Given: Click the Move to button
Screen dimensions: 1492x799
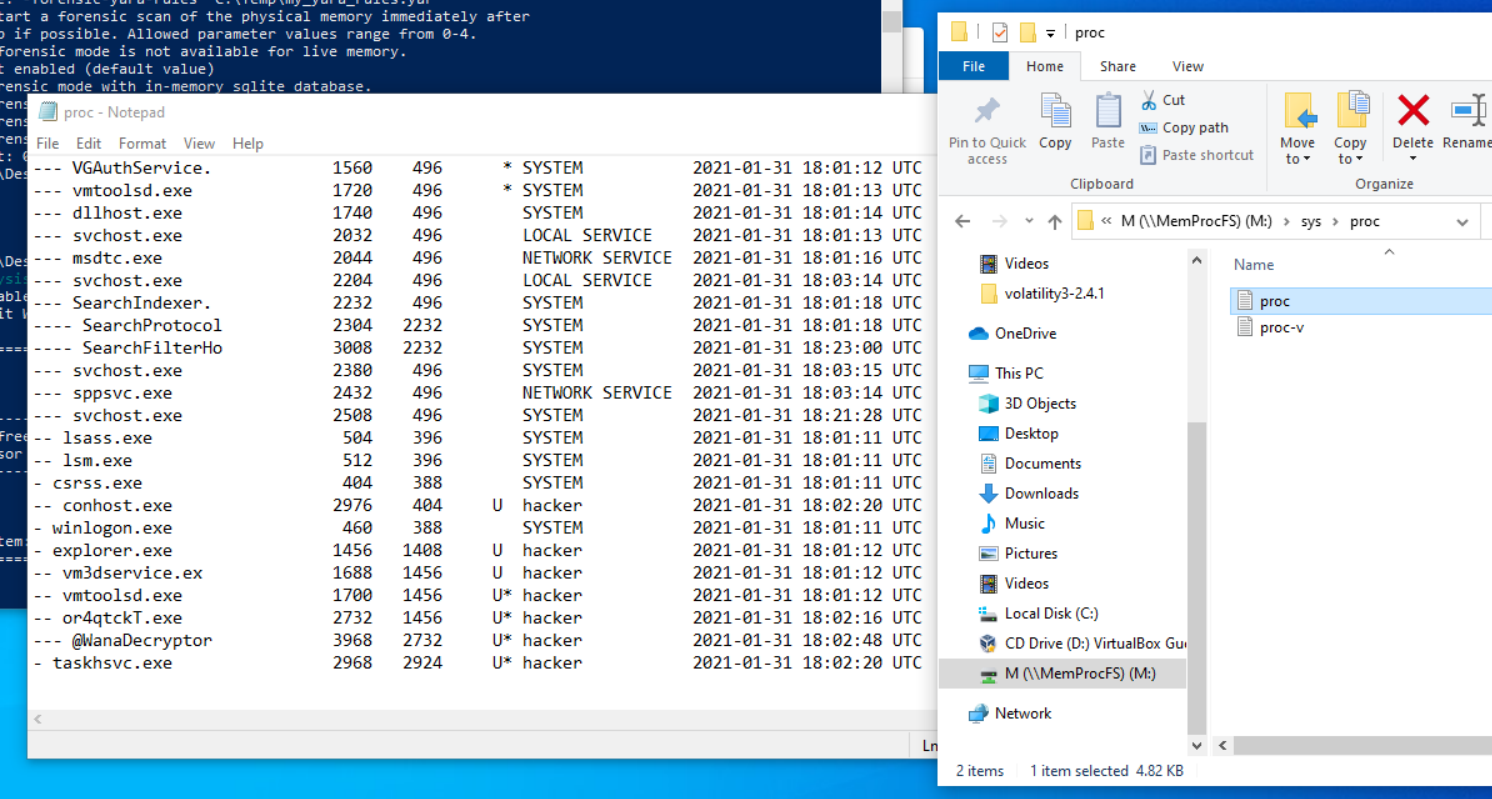Looking at the screenshot, I should [1298, 128].
